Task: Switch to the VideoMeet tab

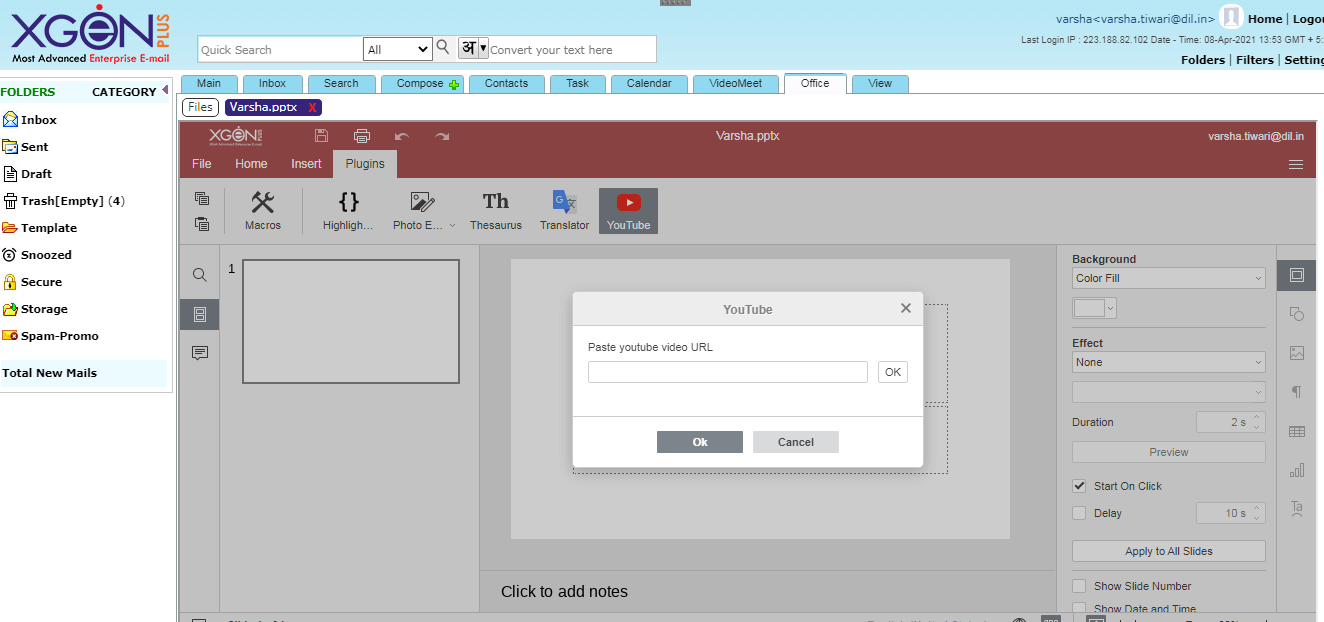Action: click(x=735, y=84)
